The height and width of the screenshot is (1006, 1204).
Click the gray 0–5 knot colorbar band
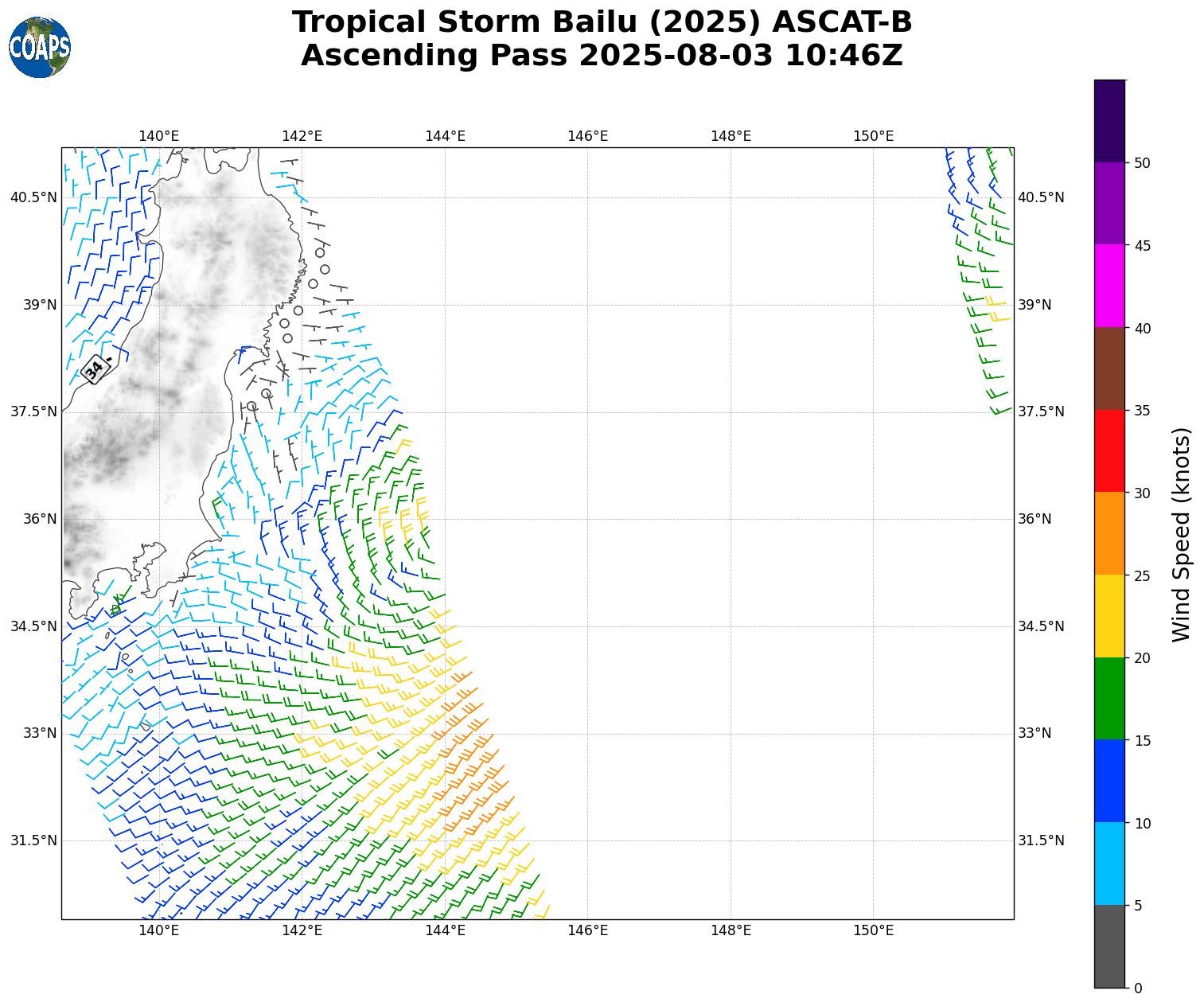tap(1109, 946)
